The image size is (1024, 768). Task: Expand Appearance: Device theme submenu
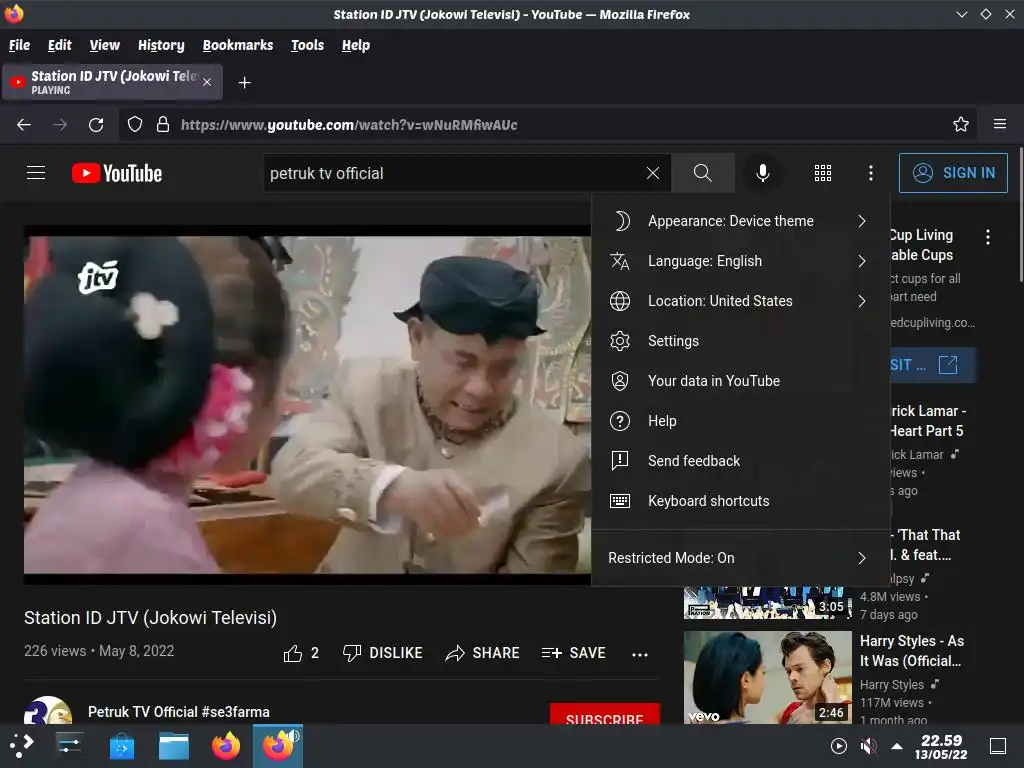click(740, 221)
